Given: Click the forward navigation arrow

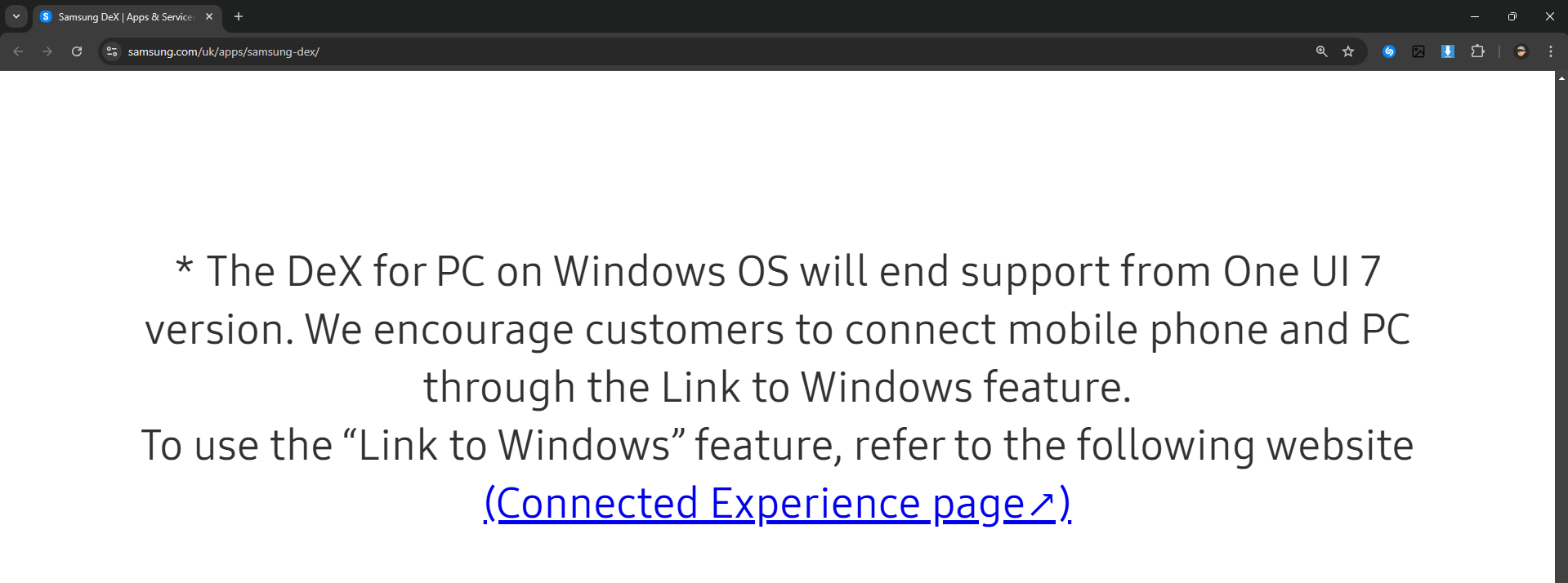Looking at the screenshot, I should coord(47,51).
